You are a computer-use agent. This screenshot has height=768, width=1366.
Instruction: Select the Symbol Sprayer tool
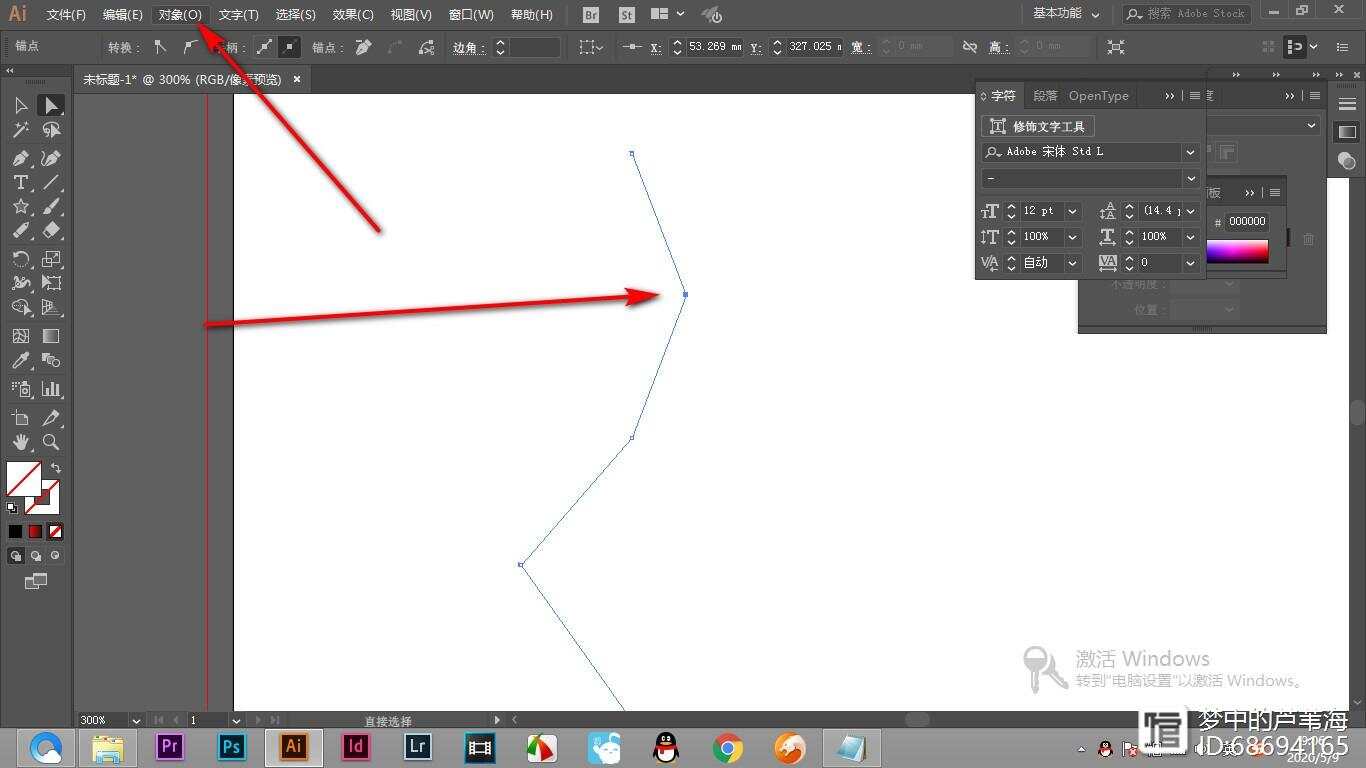[x=21, y=389]
